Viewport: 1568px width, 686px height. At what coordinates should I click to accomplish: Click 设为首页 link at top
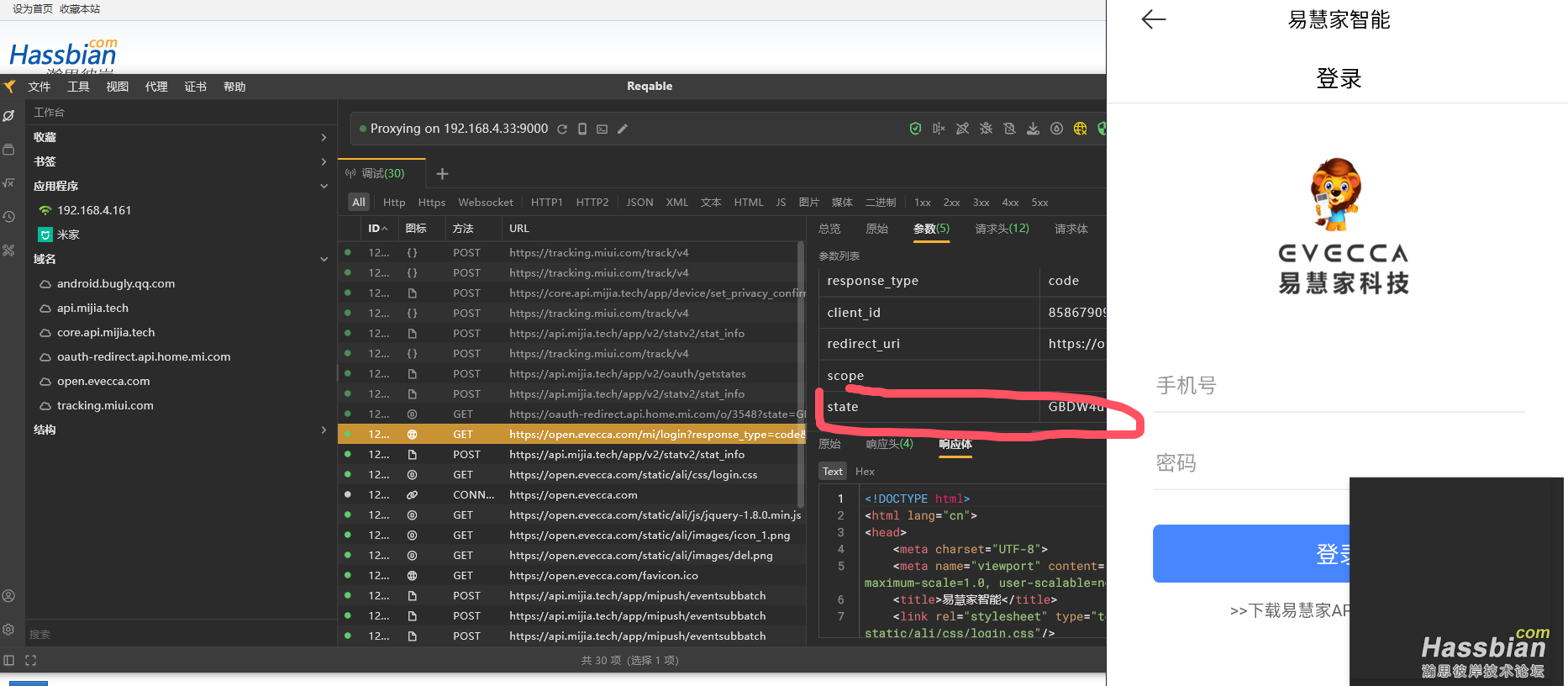click(33, 8)
